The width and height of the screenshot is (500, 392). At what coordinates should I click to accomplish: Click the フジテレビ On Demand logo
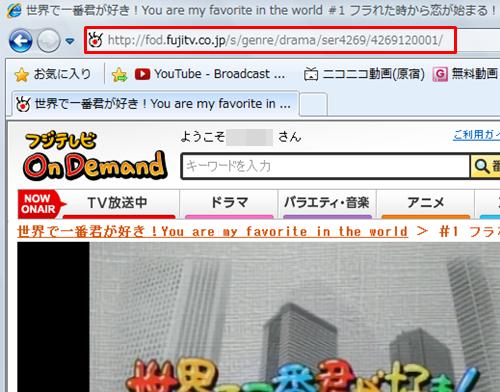95,155
